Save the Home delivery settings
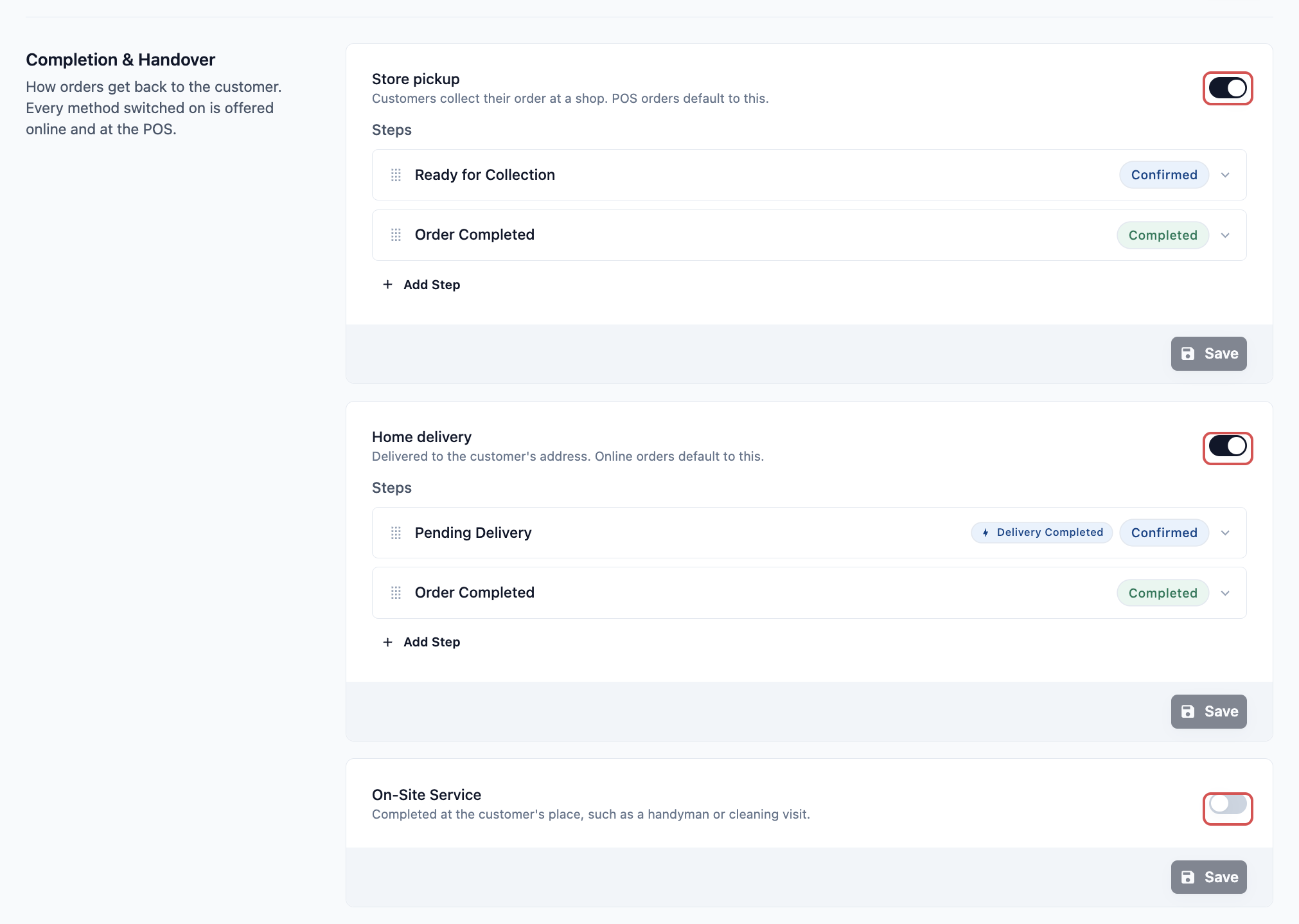 pos(1208,711)
